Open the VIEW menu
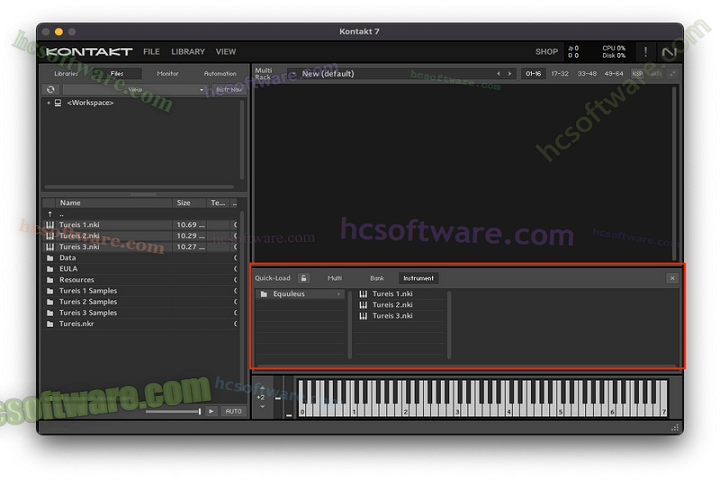Viewport: 720px width, 480px height. 225,52
